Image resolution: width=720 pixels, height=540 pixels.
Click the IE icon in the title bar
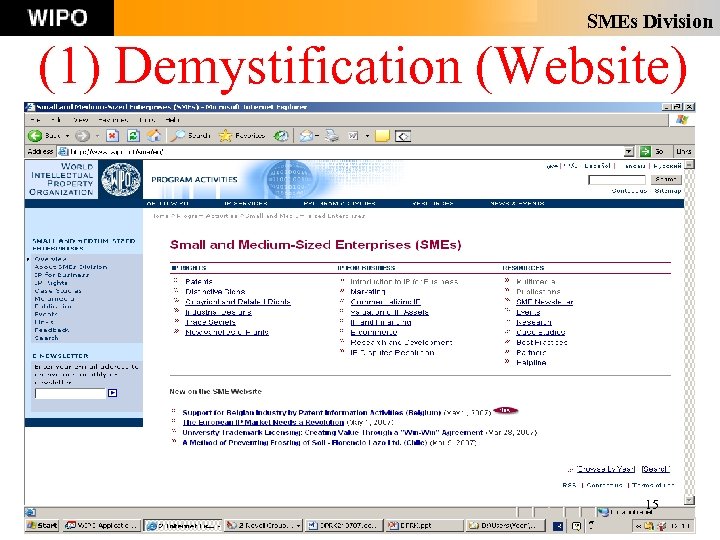(x=30, y=107)
